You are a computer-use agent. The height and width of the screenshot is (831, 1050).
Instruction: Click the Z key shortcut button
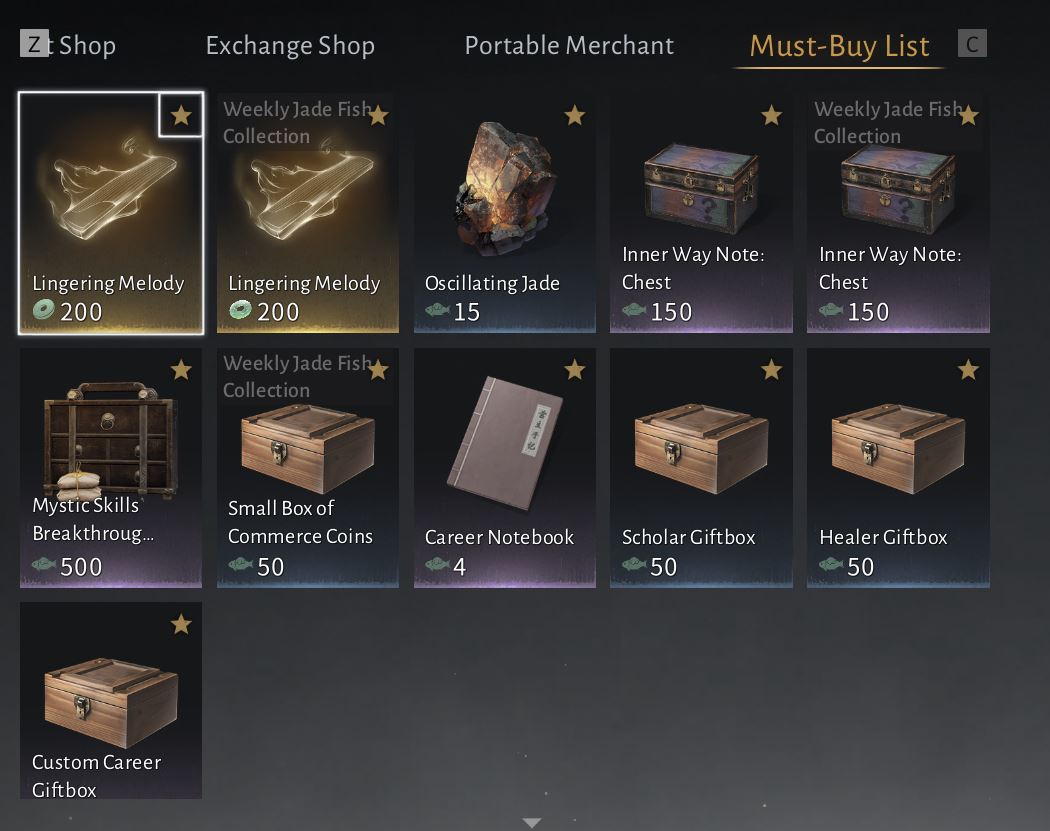[34, 44]
